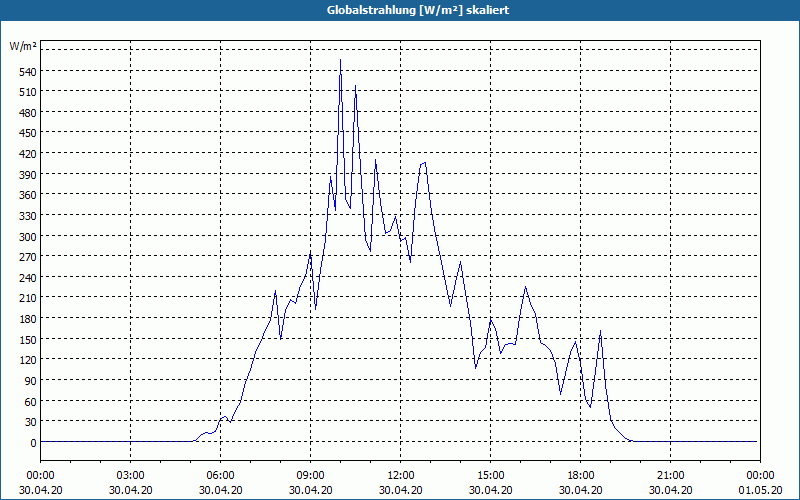Click the 30.04.20 date under 12:00
Image resolution: width=800 pixels, height=500 pixels.
click(x=401, y=490)
